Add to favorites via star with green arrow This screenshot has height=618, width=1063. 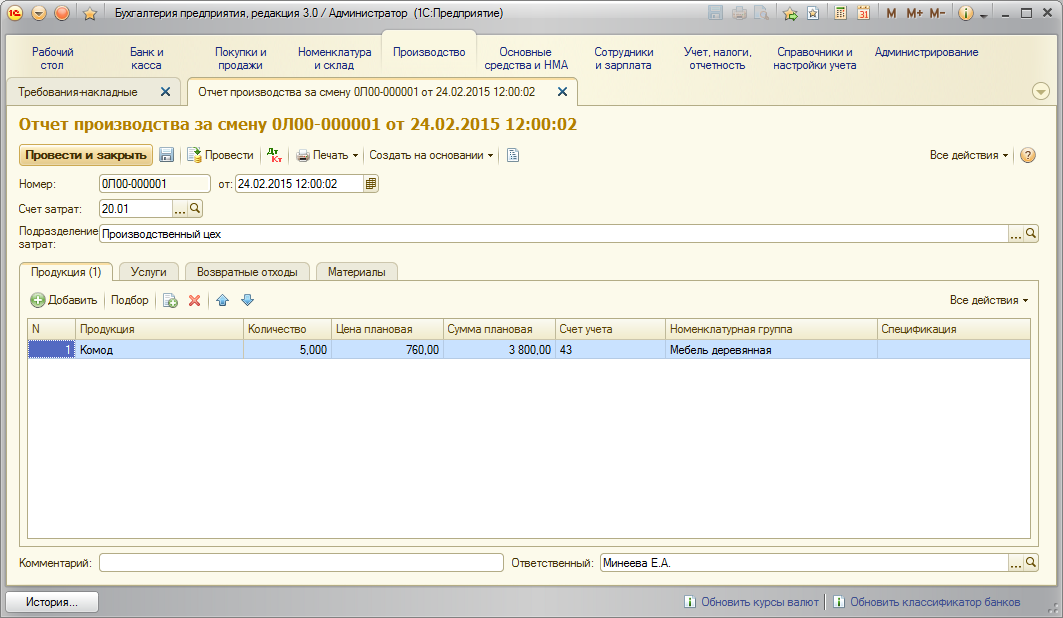click(x=790, y=13)
